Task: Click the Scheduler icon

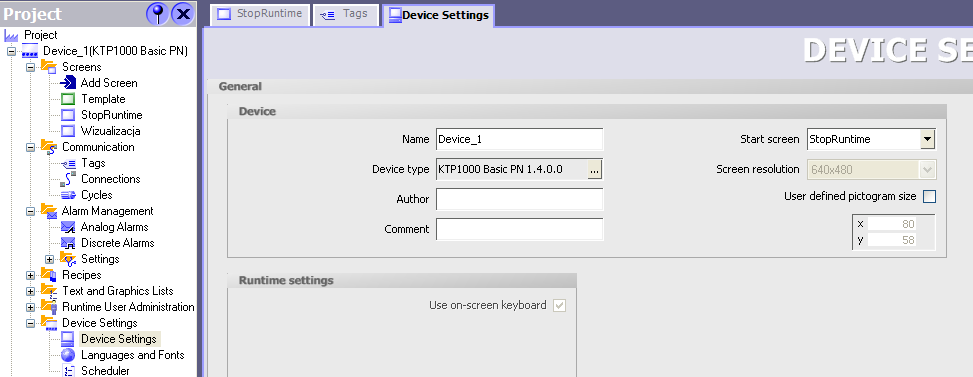Action: point(68,371)
